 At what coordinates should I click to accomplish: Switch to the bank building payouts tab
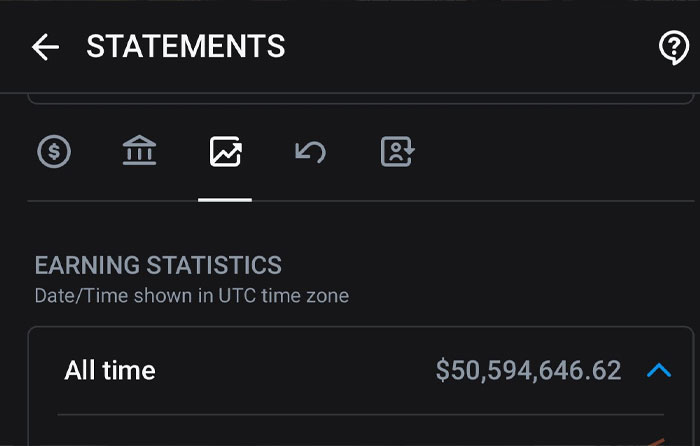[x=139, y=152]
